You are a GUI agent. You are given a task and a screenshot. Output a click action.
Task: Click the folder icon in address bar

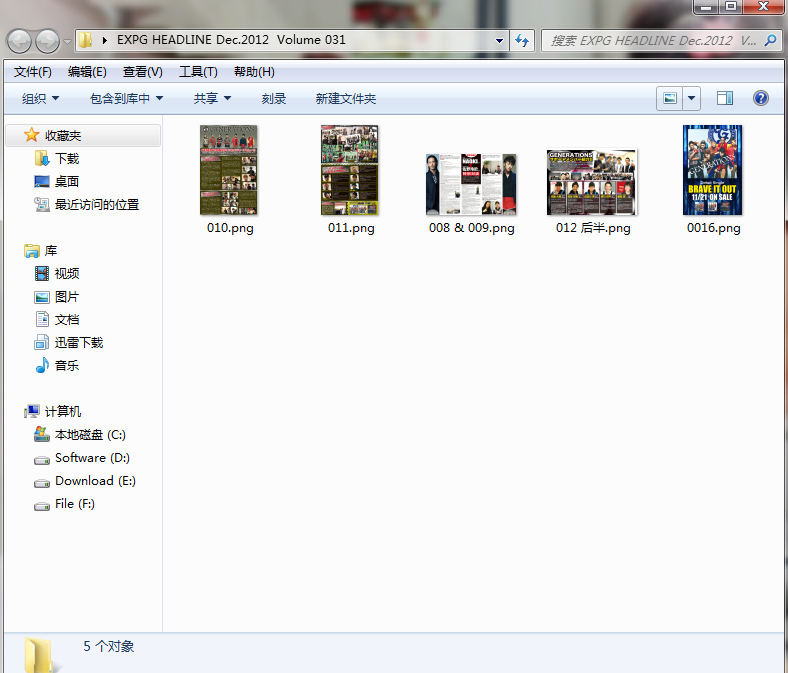coord(85,40)
